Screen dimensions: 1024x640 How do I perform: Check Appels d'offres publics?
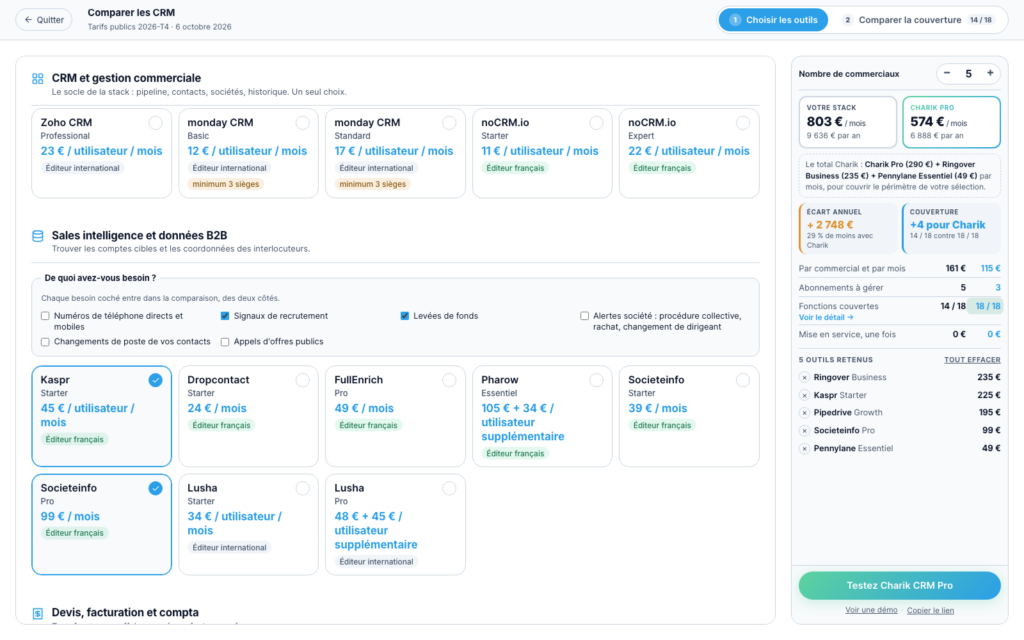[x=225, y=342]
